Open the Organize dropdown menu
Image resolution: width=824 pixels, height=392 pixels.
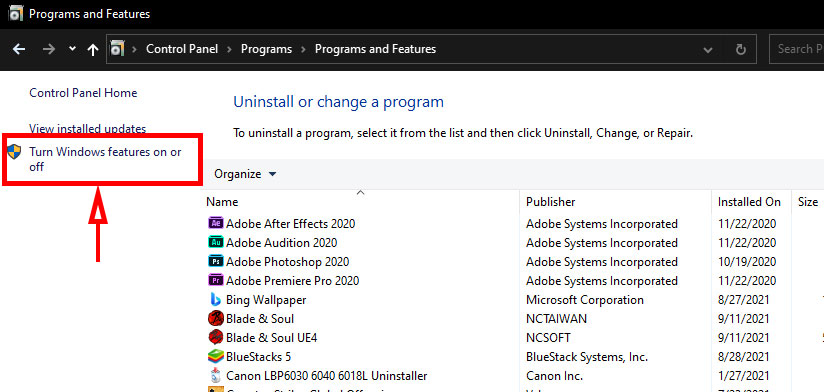click(245, 174)
